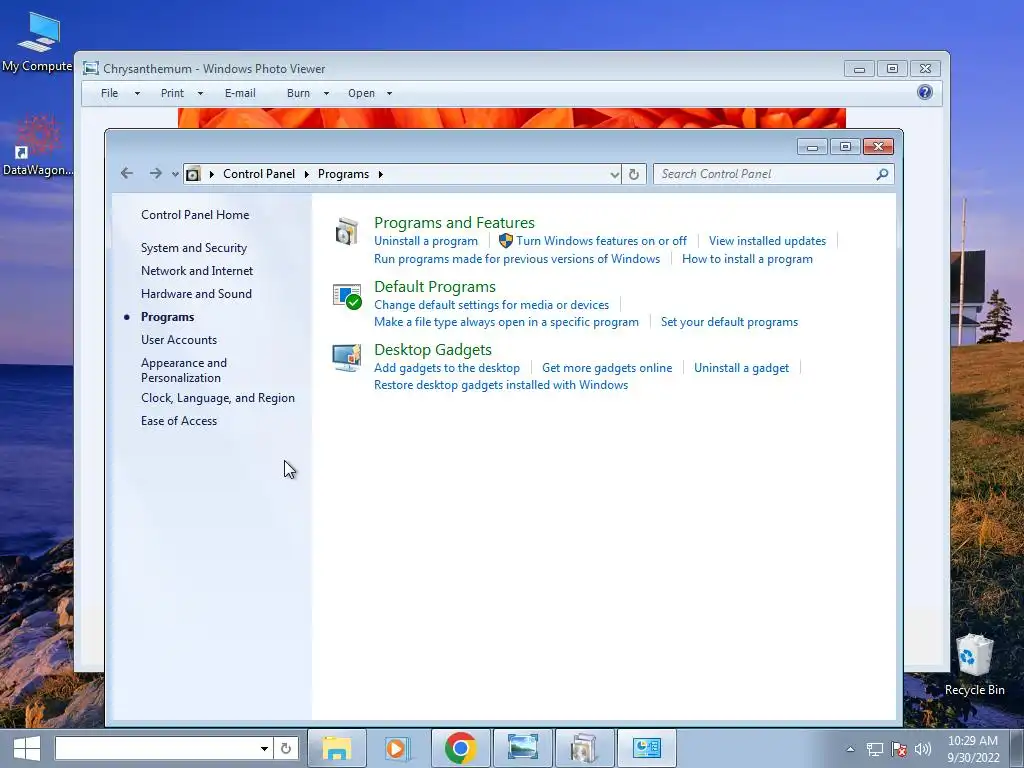Click the refresh button beside address bar
The width and height of the screenshot is (1024, 768).
click(633, 174)
